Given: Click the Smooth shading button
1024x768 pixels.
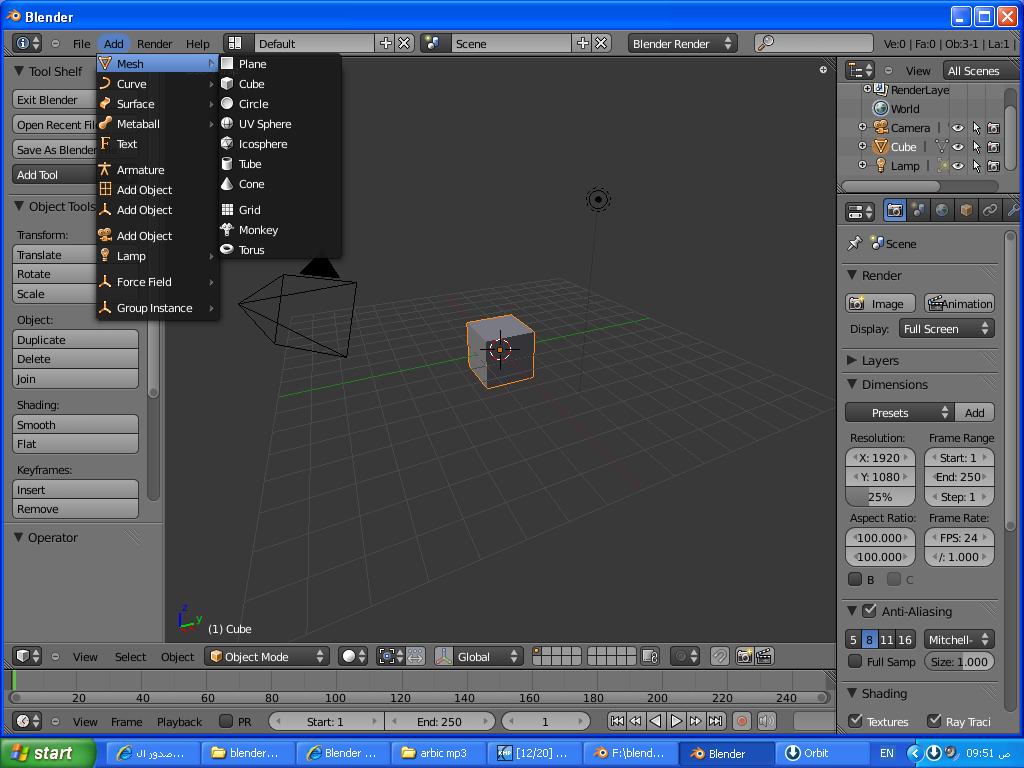Looking at the screenshot, I should click(x=75, y=424).
